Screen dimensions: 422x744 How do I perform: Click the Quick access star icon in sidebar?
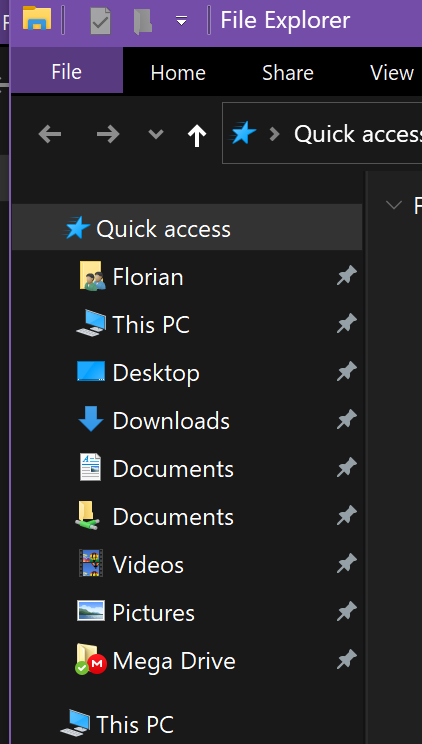point(77,228)
